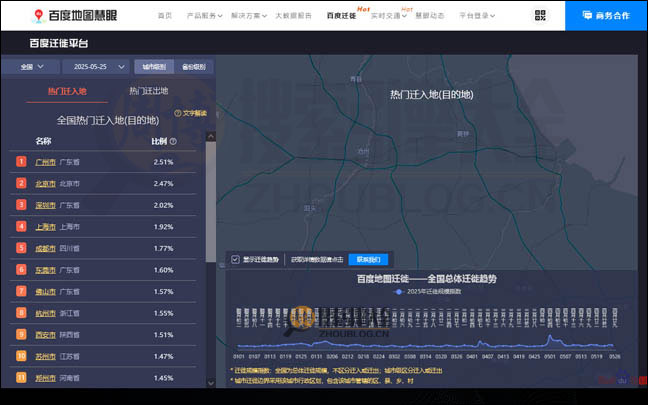
Task: Click the 比例 help question-mark icon
Action: coord(173,141)
